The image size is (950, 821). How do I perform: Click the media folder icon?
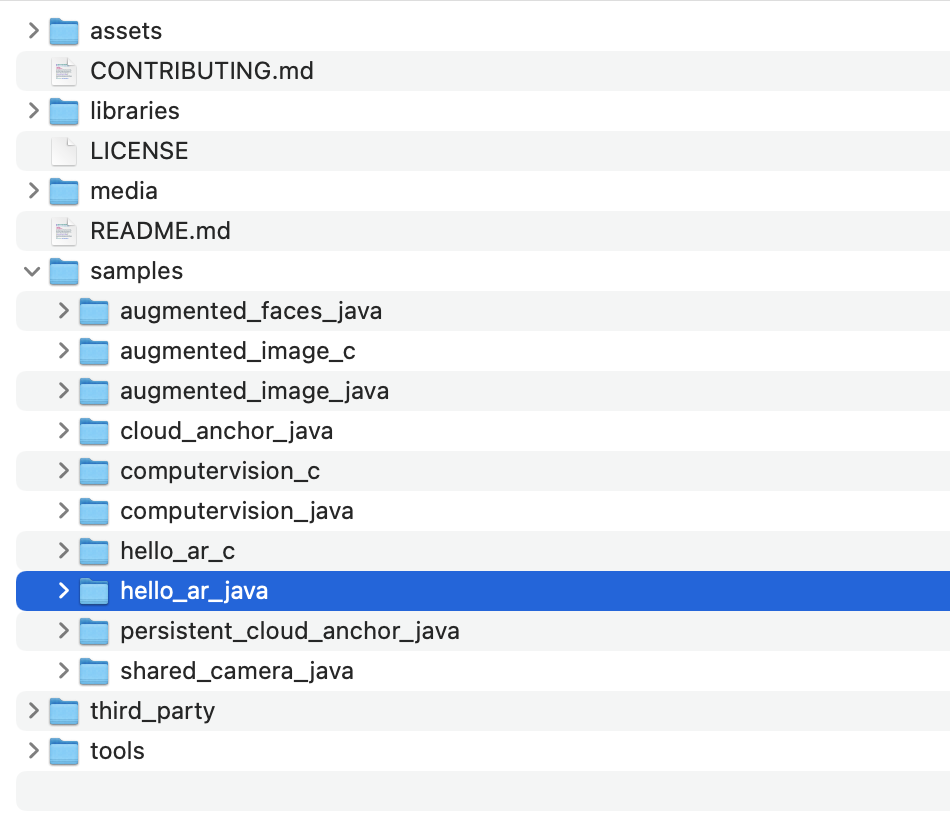coord(64,191)
